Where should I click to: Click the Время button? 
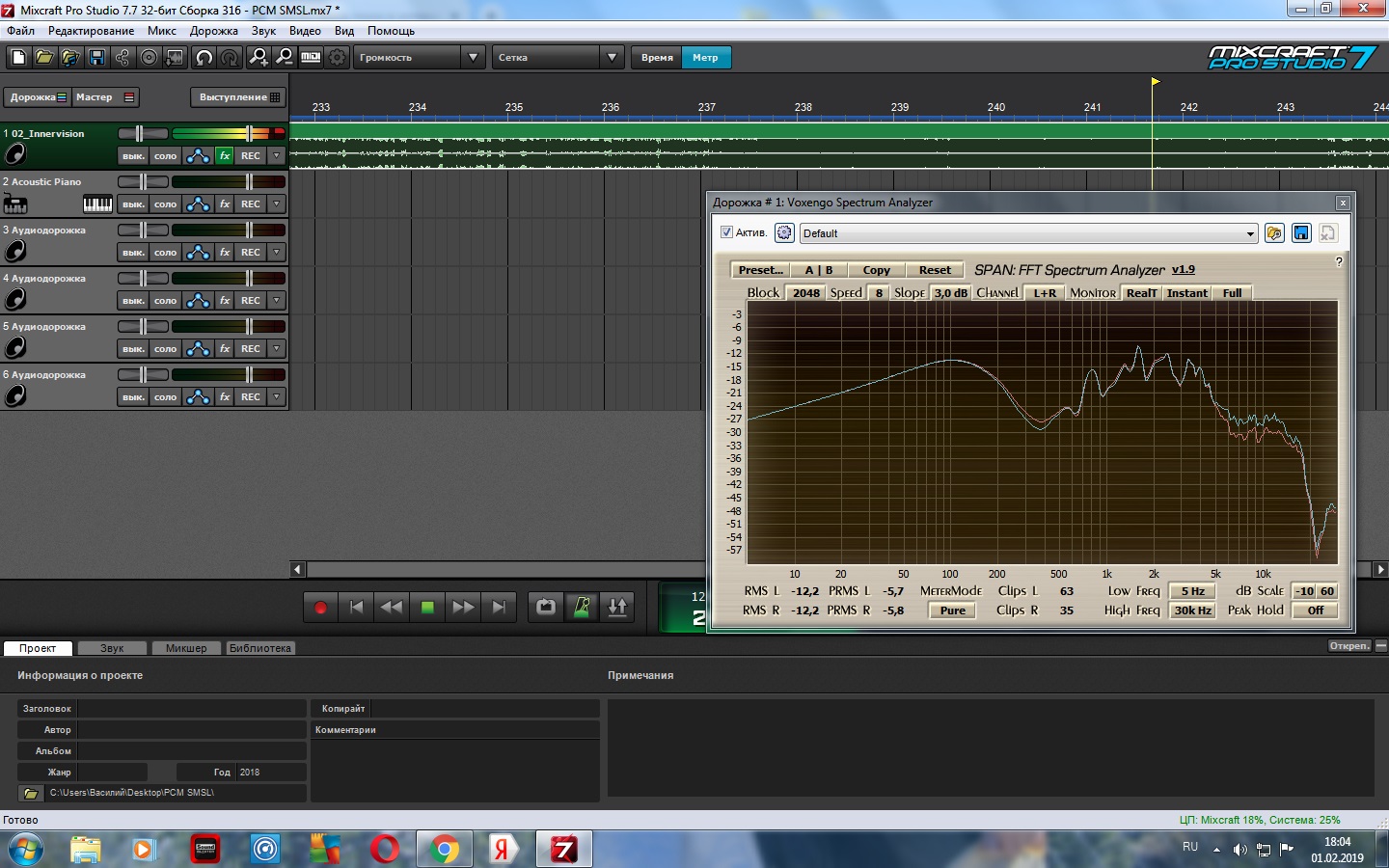(657, 58)
